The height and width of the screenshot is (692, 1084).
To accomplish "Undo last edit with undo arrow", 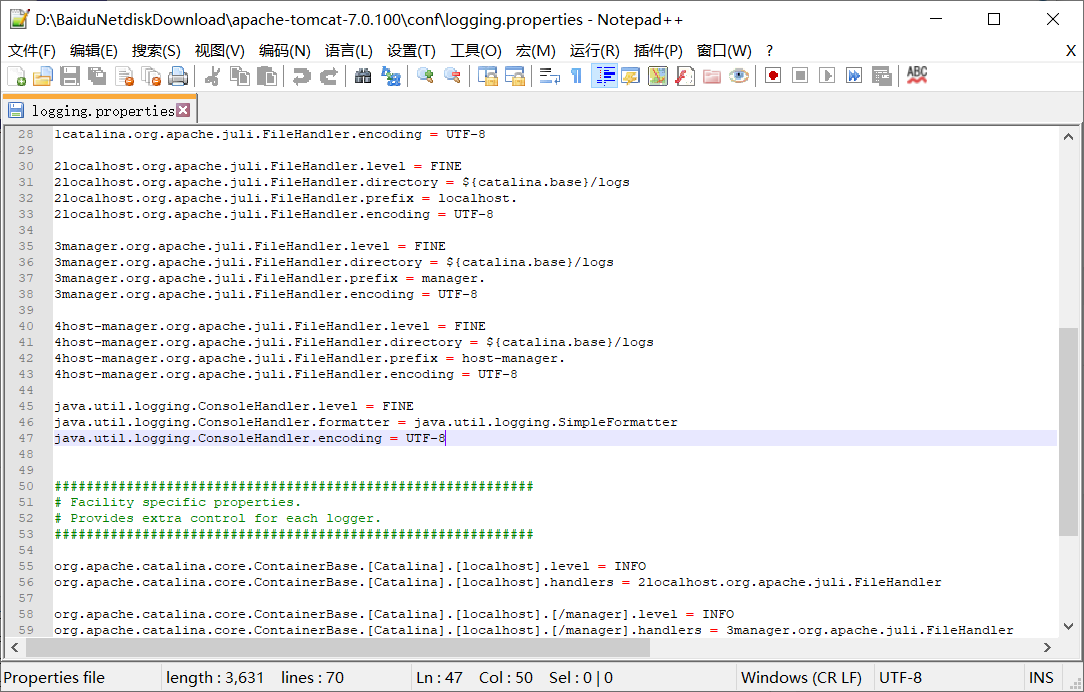I will pyautogui.click(x=301, y=76).
